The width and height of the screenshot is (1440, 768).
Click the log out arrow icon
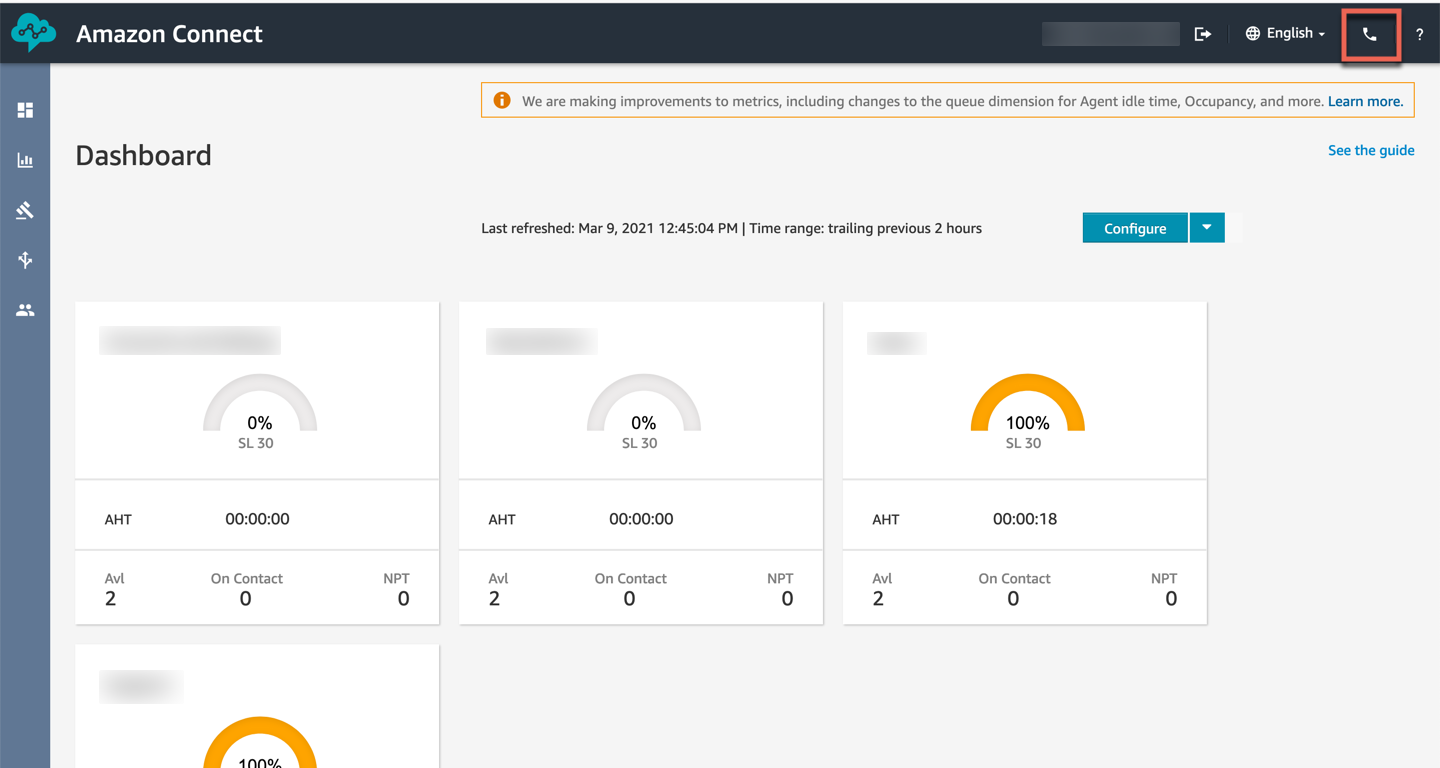[x=1202, y=34]
